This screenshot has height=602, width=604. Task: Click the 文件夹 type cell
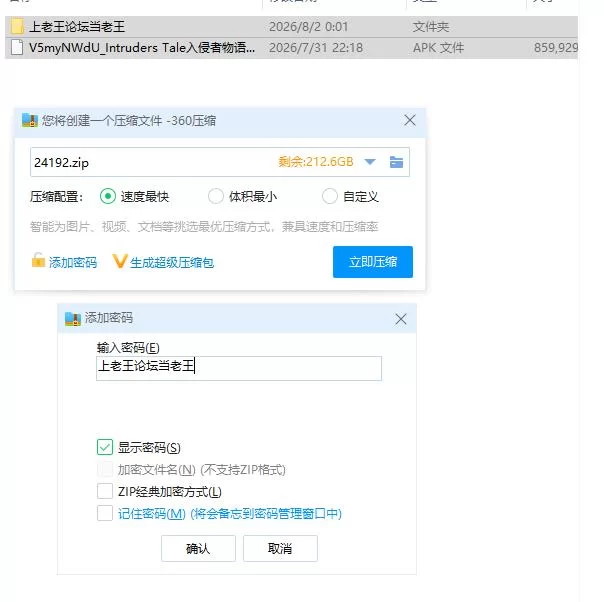point(431,27)
